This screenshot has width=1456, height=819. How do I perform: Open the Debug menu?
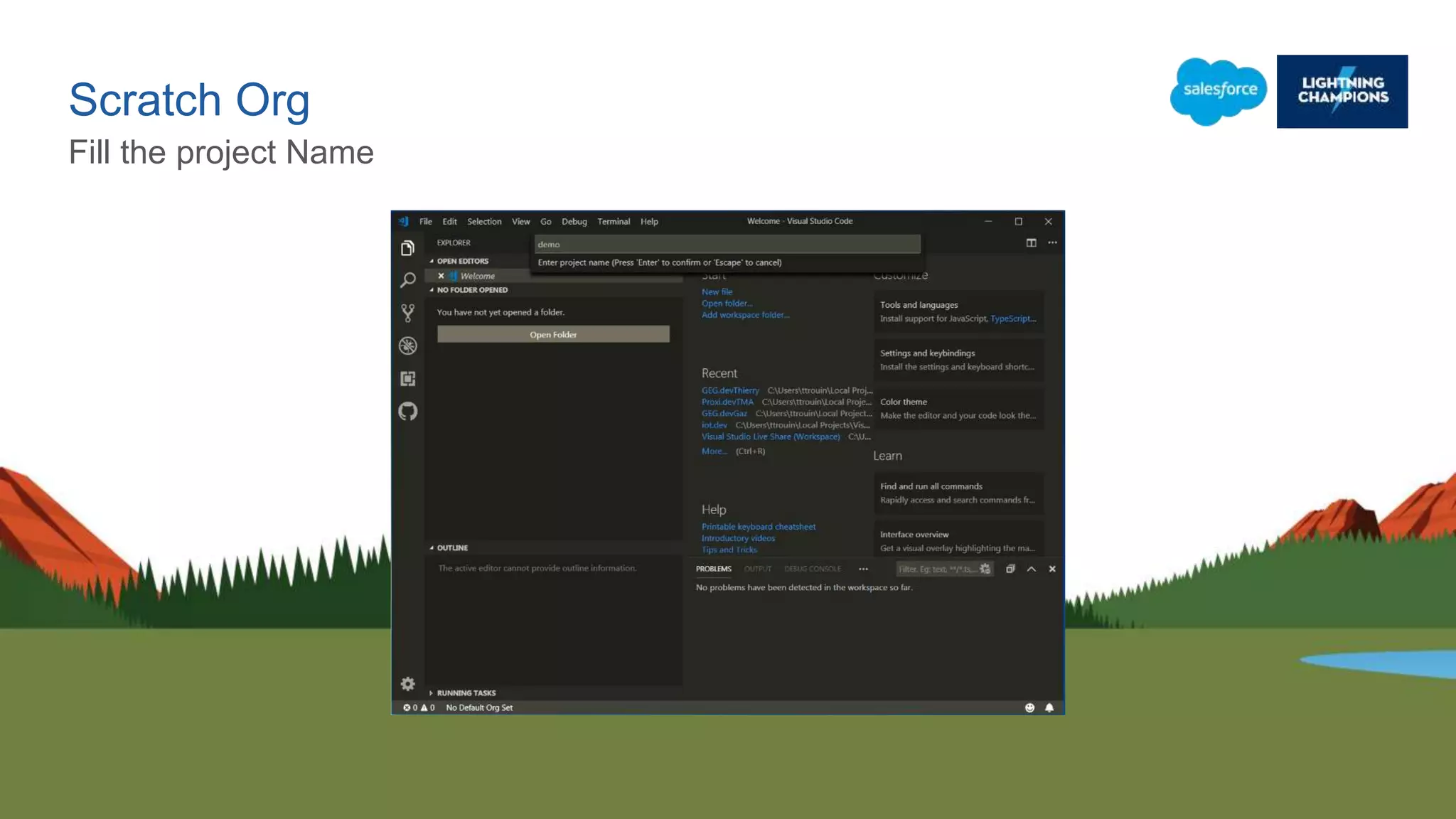574,221
